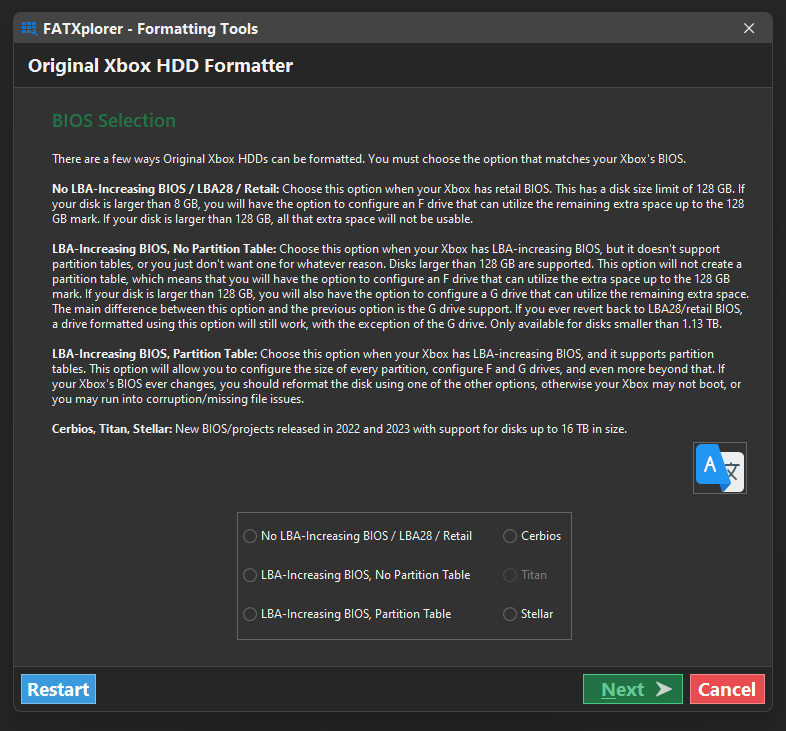Click the green BIOS Selection heading

pos(114,121)
